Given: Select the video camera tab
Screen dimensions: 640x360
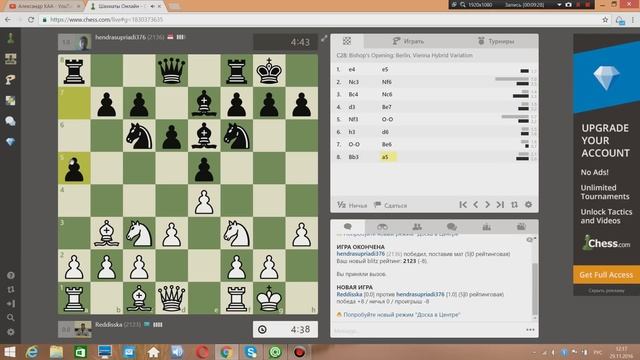Looking at the screenshot, I should (x=521, y=227).
